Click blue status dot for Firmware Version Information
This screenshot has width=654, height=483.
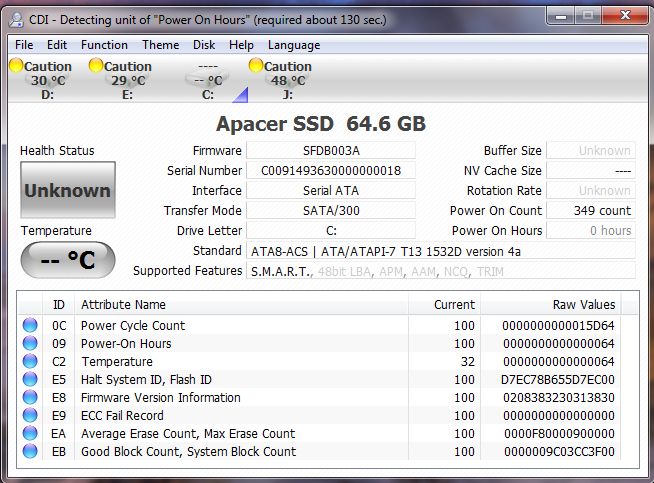click(x=30, y=397)
